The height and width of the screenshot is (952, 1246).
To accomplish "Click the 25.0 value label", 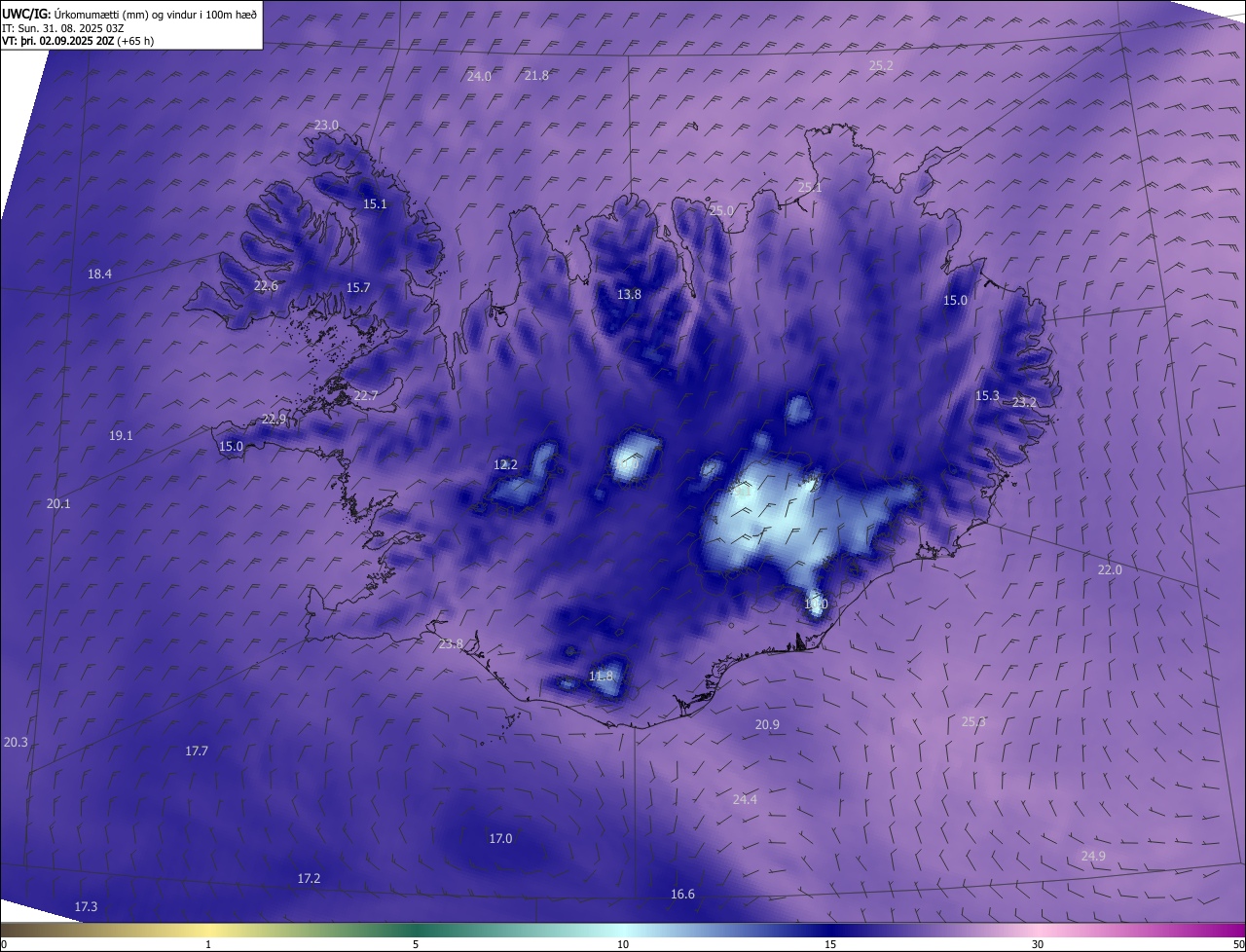I will (x=721, y=210).
